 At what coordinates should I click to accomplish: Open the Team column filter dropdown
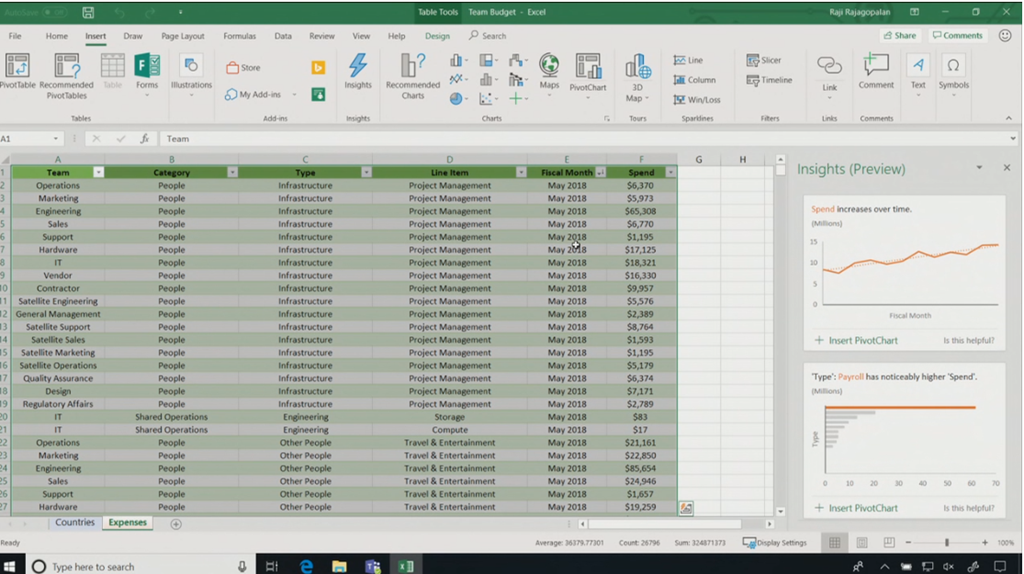pyautogui.click(x=98, y=172)
